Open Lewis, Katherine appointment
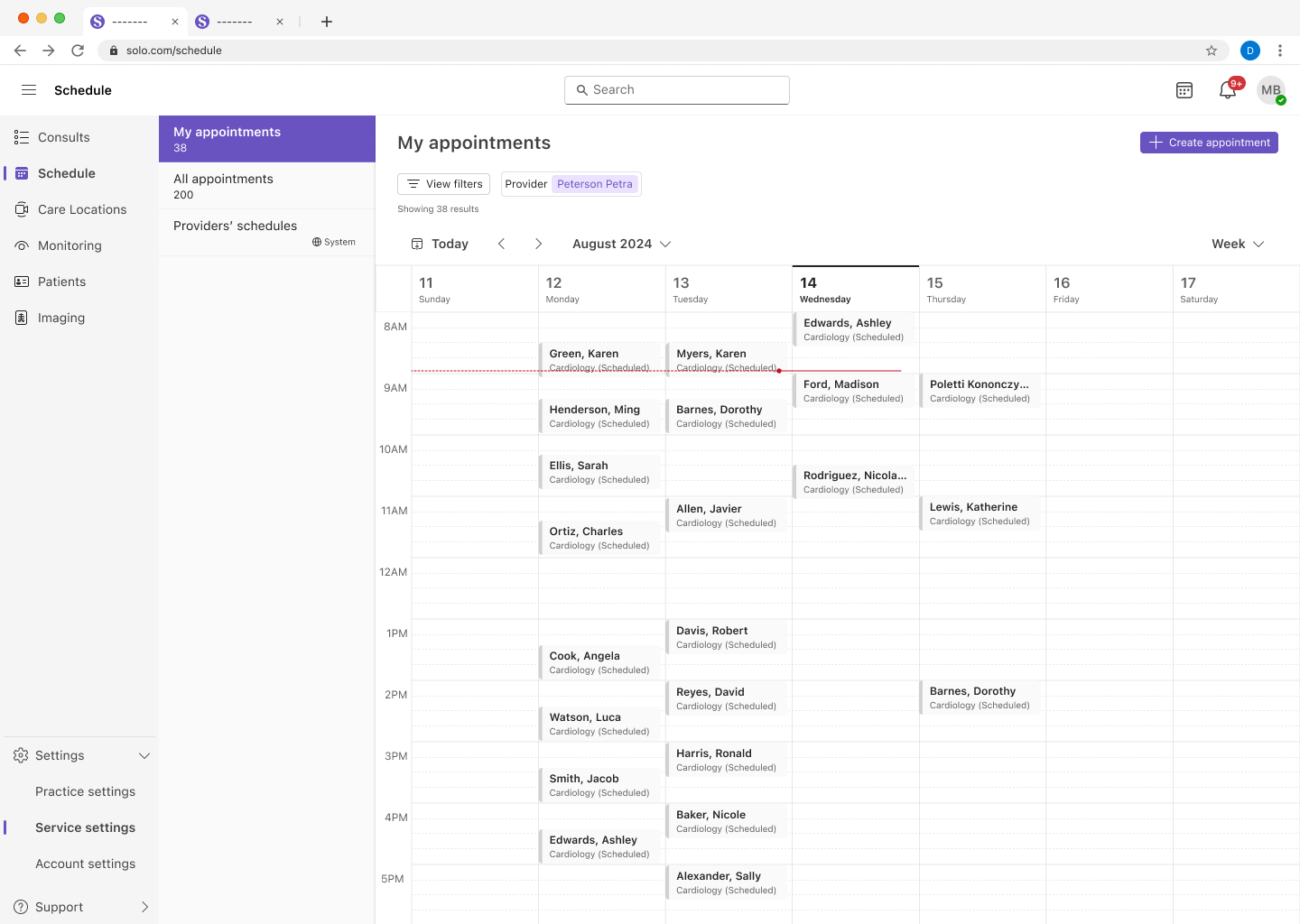1300x924 pixels. 980,512
